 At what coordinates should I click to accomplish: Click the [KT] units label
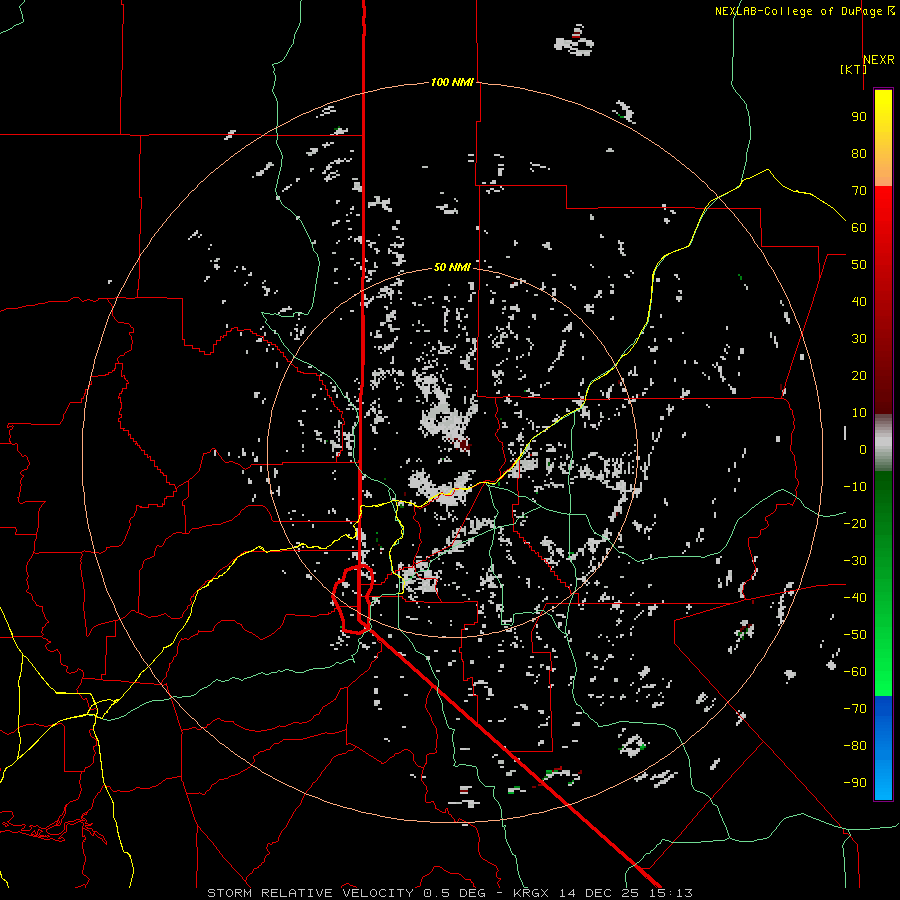pyautogui.click(x=853, y=69)
